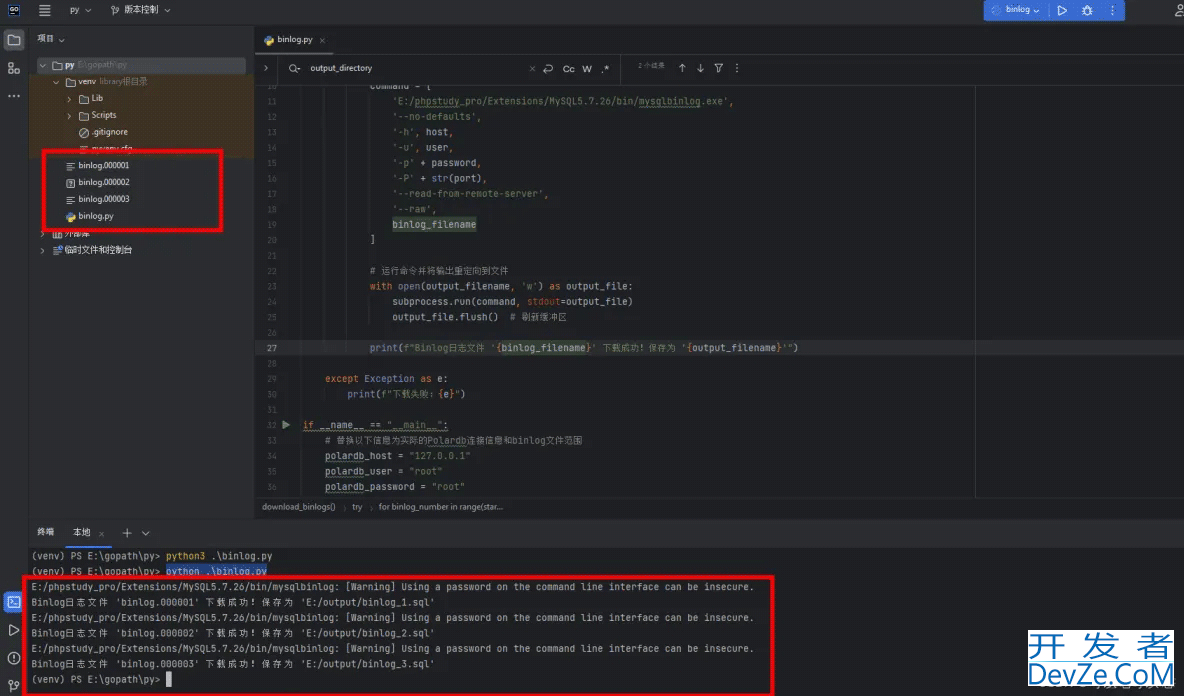Open more run actions menu

coord(1112,11)
